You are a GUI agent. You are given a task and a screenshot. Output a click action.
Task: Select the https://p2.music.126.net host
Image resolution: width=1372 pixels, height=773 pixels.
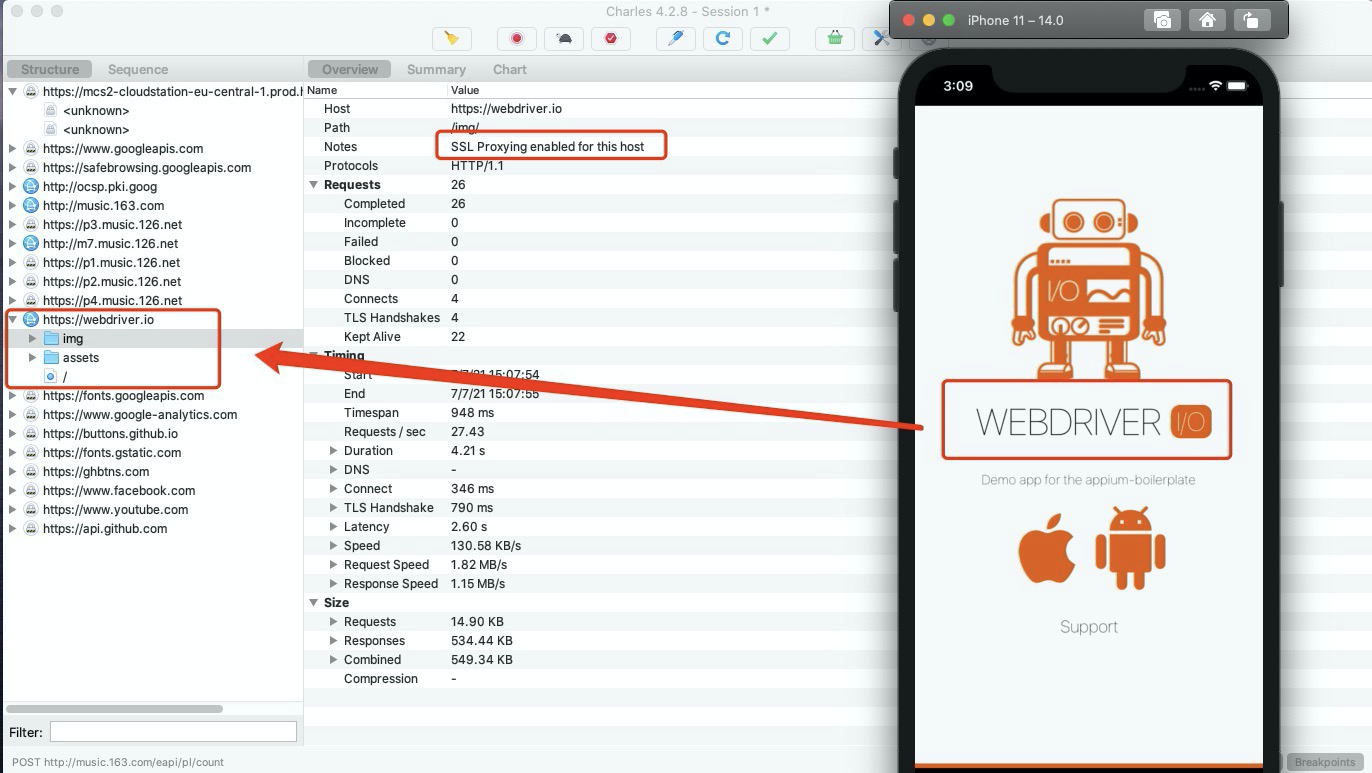pyautogui.click(x=112, y=282)
